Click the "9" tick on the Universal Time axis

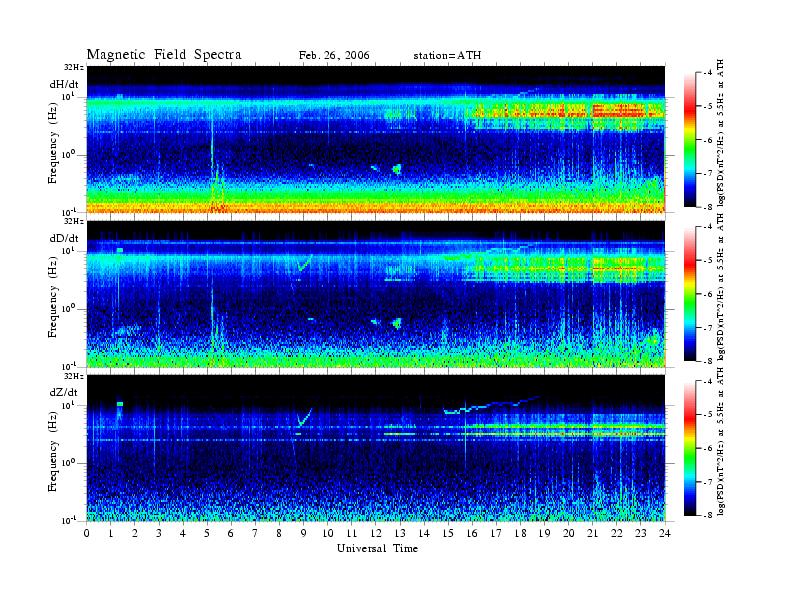tap(304, 533)
